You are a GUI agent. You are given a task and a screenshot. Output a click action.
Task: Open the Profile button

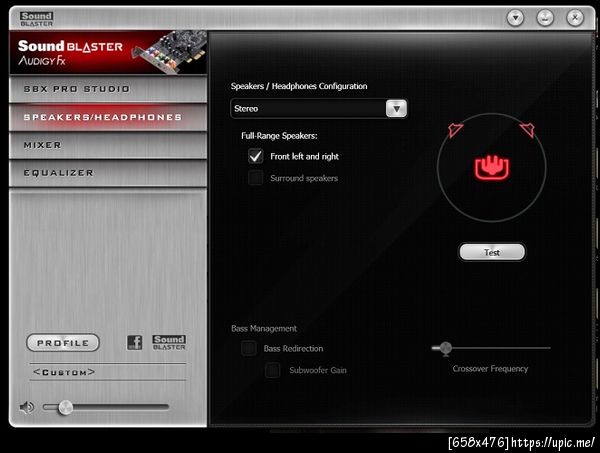click(63, 343)
